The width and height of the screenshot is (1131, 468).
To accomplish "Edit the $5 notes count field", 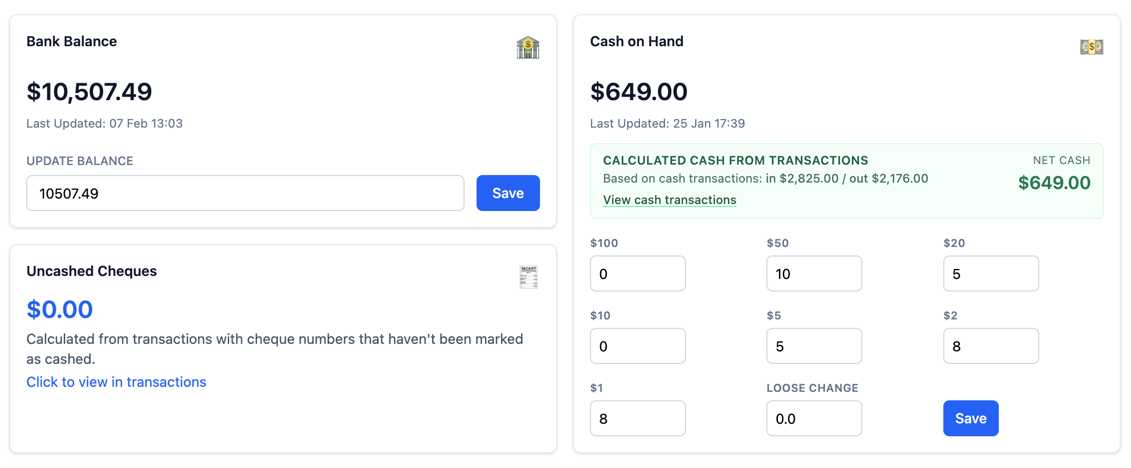I will coord(814,346).
